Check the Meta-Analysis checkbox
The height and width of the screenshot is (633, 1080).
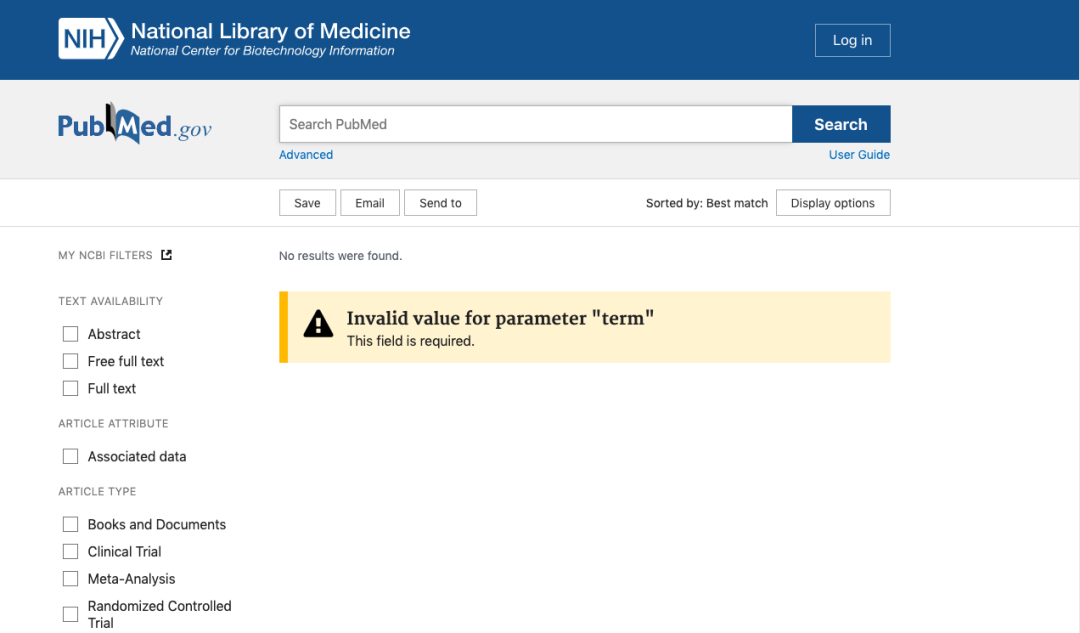coord(71,578)
